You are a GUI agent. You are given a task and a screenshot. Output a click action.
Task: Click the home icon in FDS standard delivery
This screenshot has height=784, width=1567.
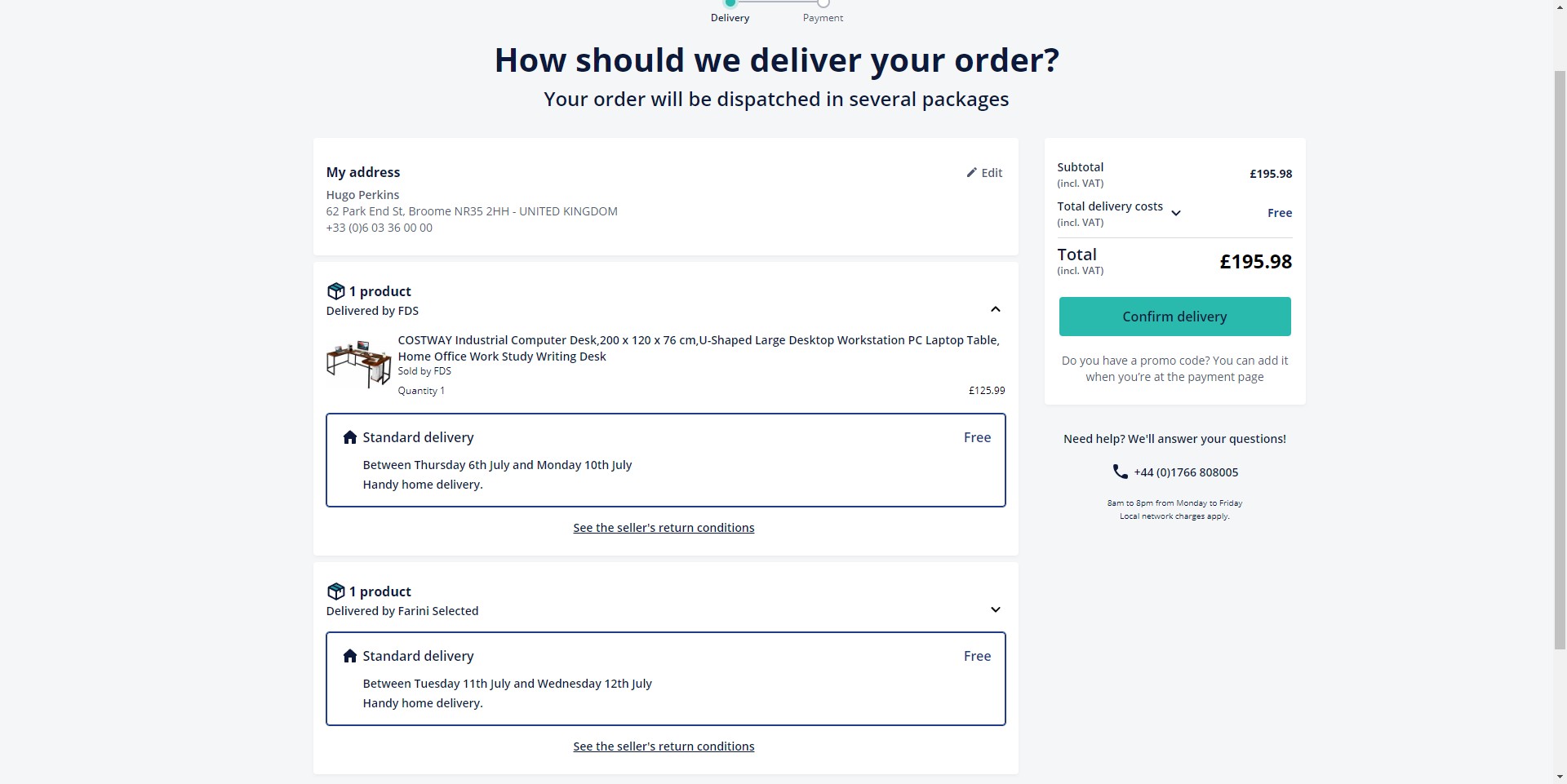[x=350, y=437]
